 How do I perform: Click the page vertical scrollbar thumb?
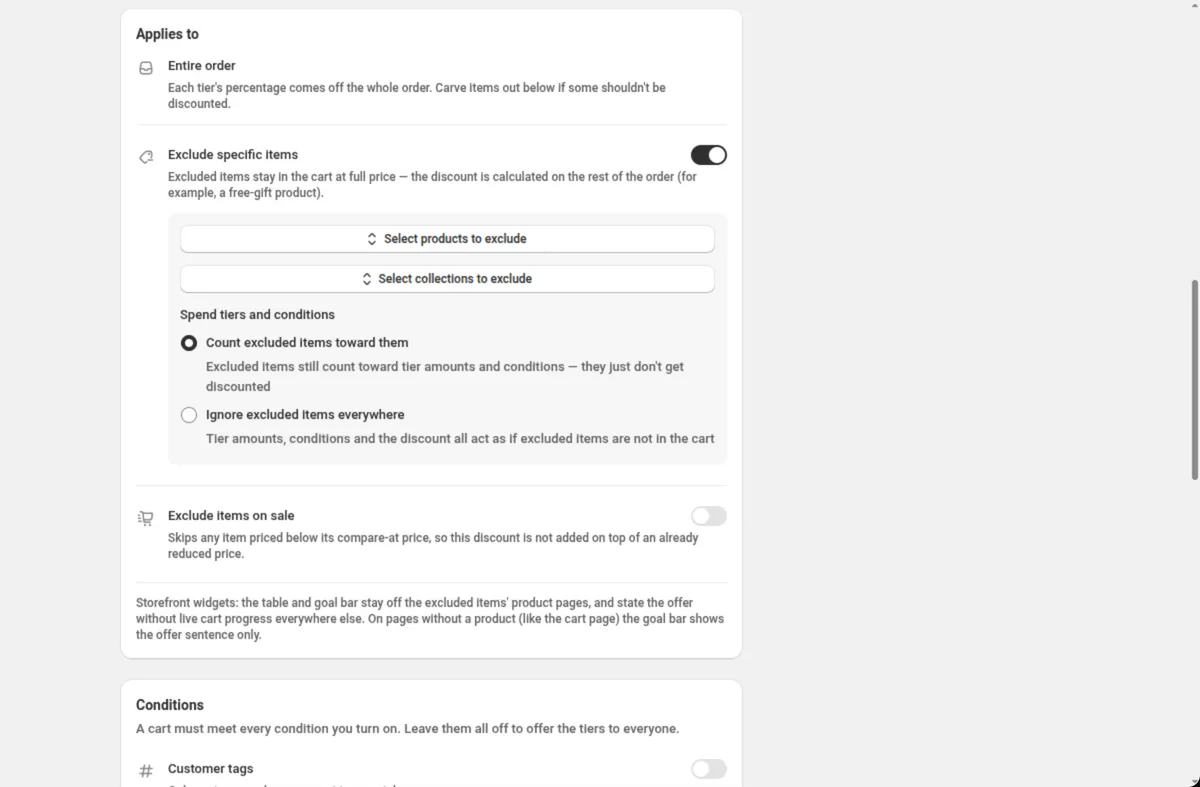tap(1194, 380)
